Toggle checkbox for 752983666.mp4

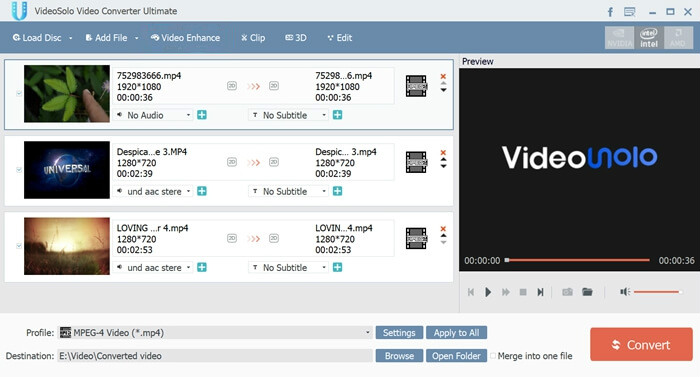point(19,93)
